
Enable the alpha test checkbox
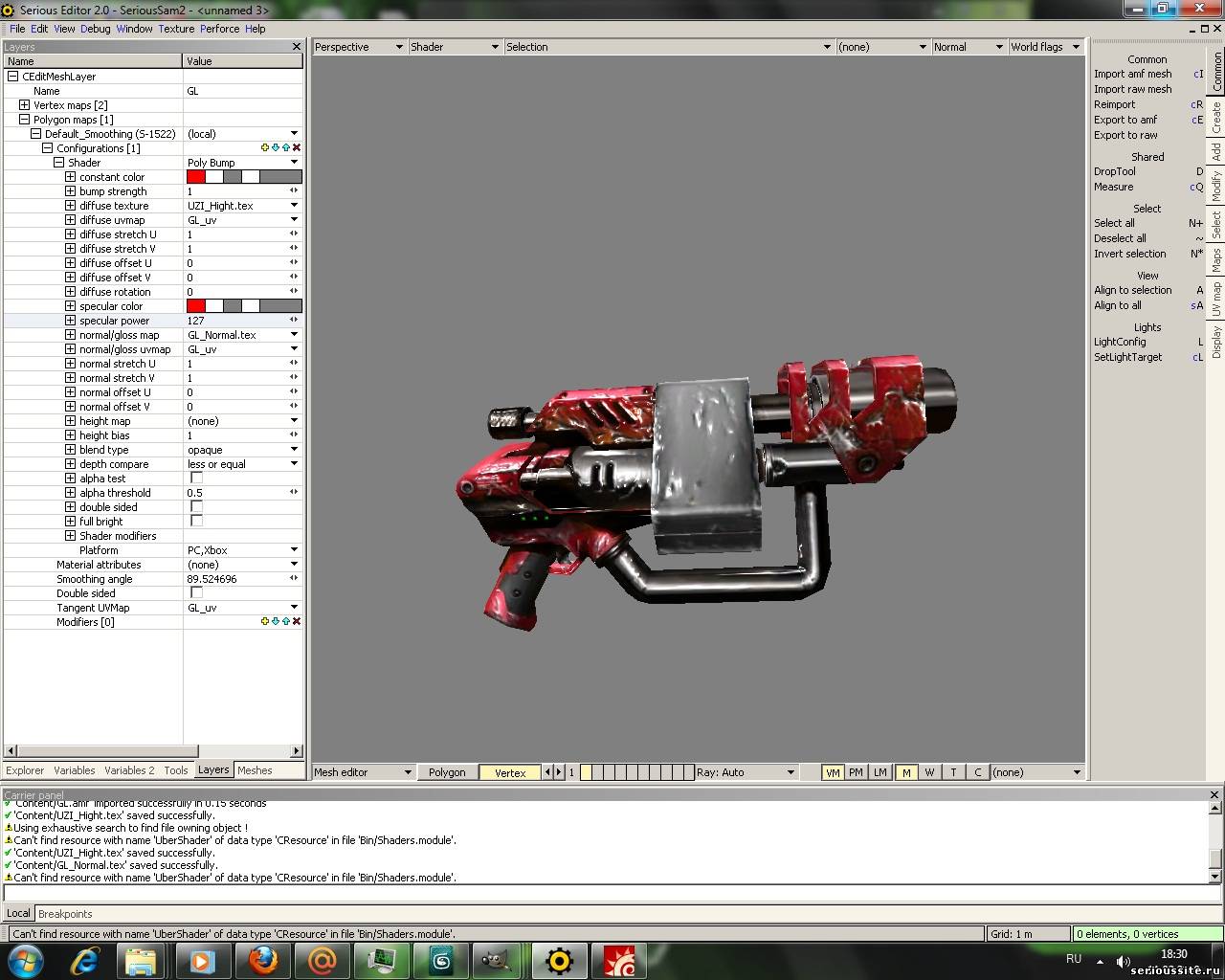(x=196, y=478)
